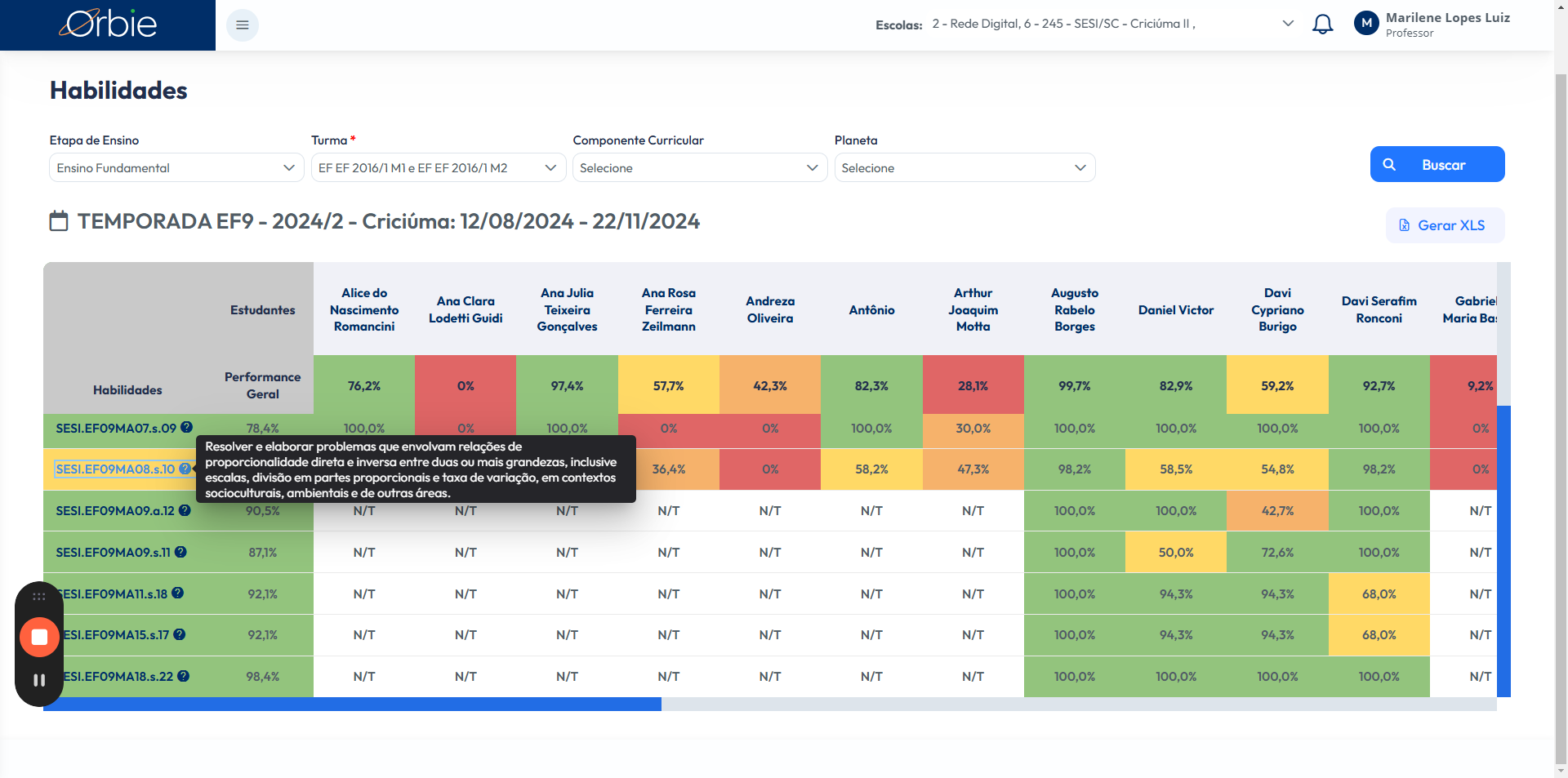
Task: Click the table's horizontal scrollbar
Action: click(x=352, y=704)
